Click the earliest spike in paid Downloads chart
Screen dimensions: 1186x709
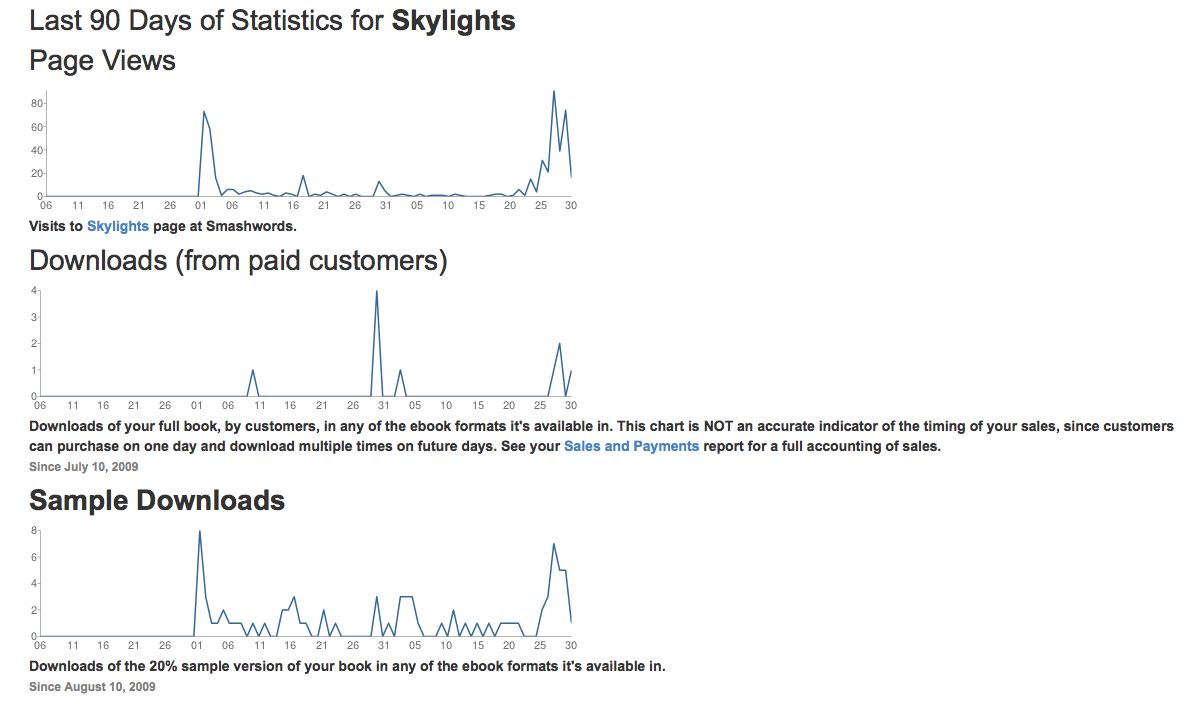coord(253,371)
